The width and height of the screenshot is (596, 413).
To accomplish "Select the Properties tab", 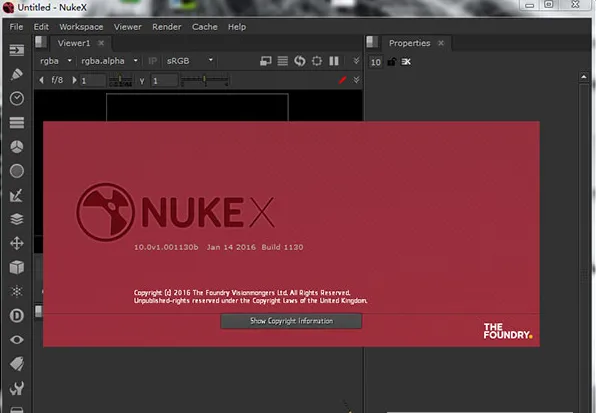I will tap(409, 43).
